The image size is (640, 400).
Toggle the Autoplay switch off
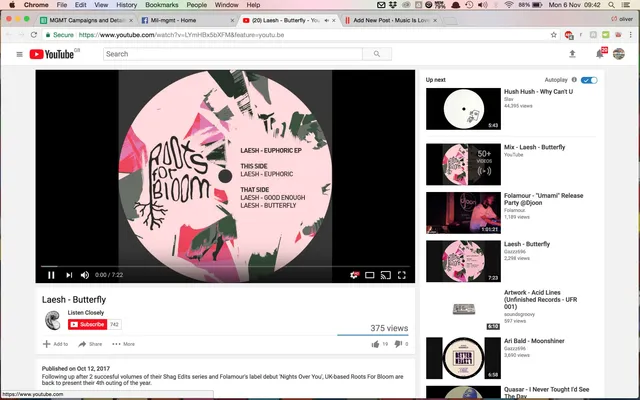(x=589, y=80)
